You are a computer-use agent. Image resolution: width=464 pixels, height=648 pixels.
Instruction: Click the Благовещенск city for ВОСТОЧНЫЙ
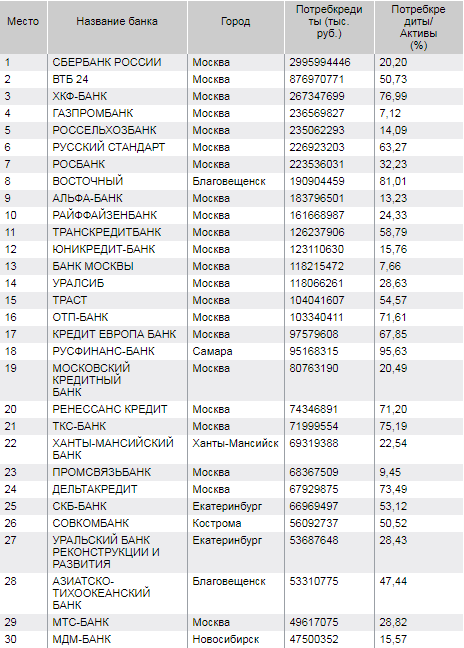[229, 181]
